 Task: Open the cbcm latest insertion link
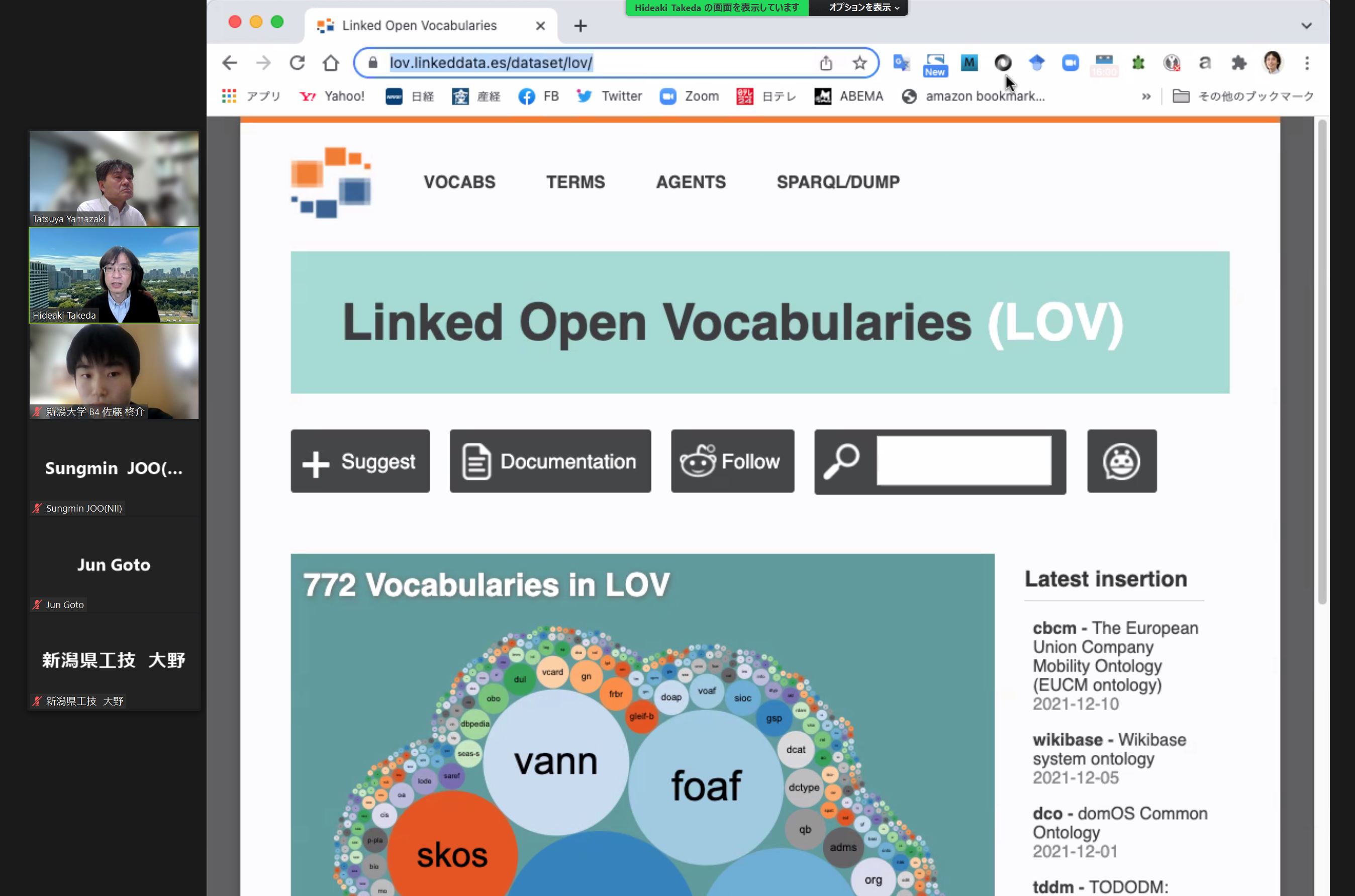click(x=1115, y=656)
